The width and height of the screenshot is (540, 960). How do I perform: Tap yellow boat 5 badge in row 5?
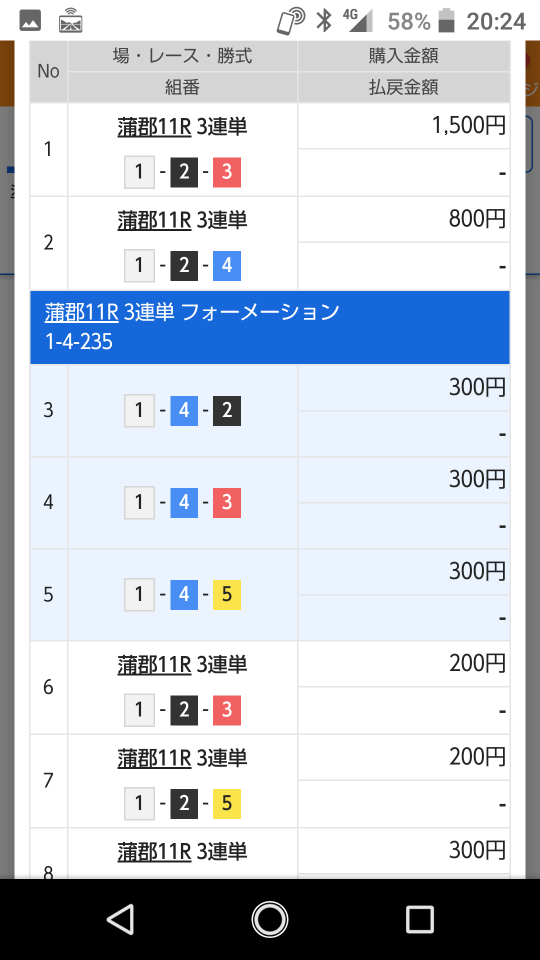(x=227, y=595)
